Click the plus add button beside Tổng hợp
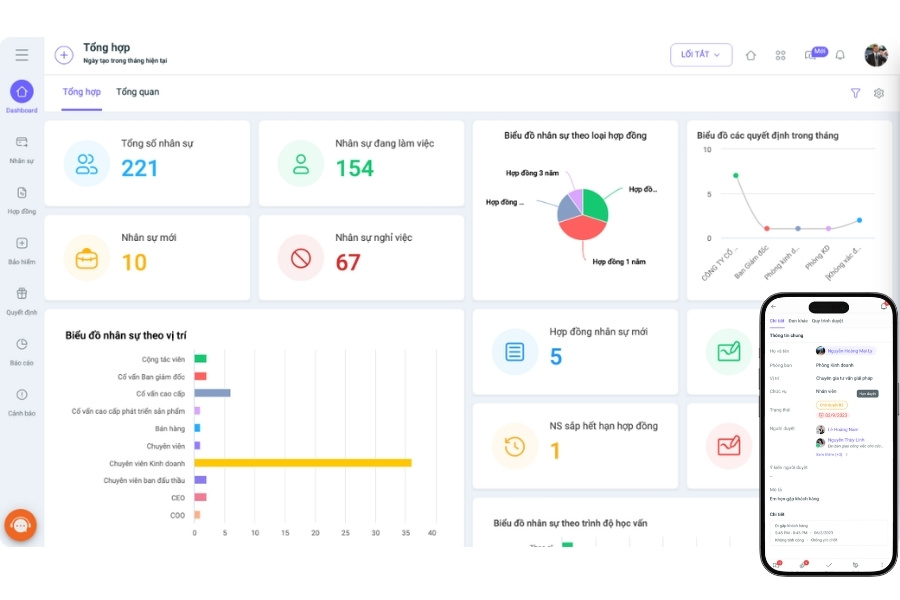 [64, 55]
